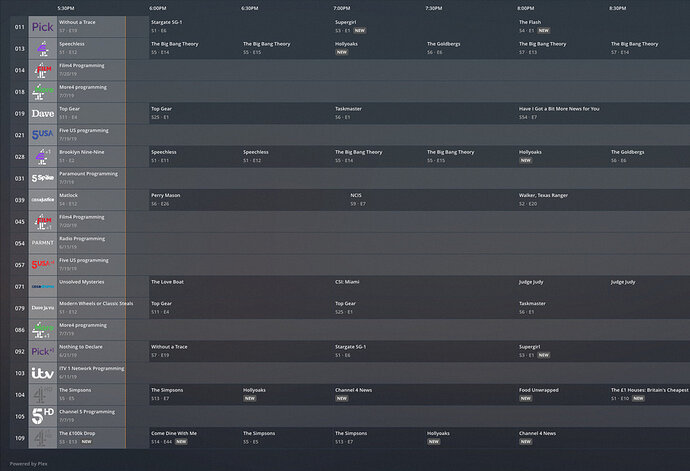The image size is (690, 471).
Task: Select The Goldbergs S6 E6 on channel 013
Action: click(470, 48)
